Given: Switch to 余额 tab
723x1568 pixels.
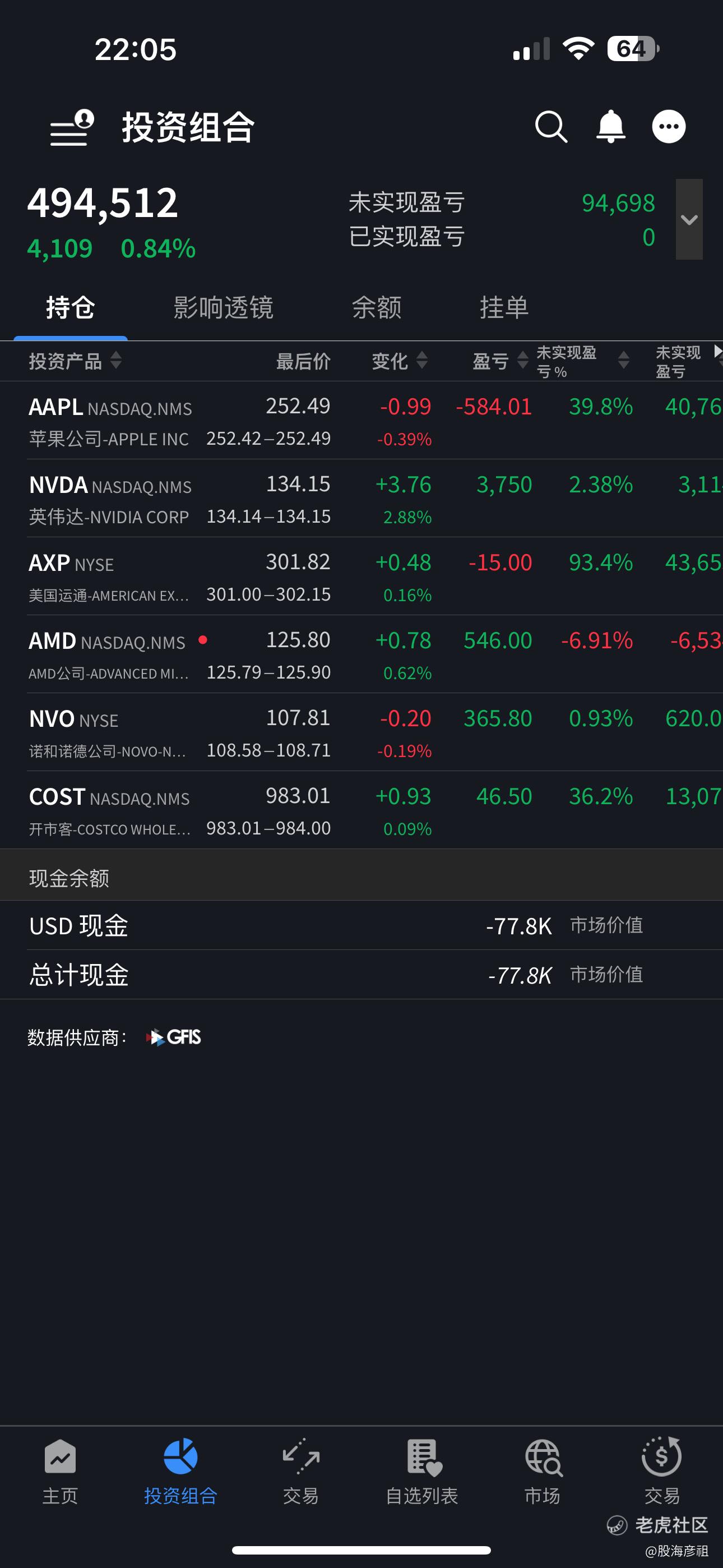Looking at the screenshot, I should click(377, 308).
